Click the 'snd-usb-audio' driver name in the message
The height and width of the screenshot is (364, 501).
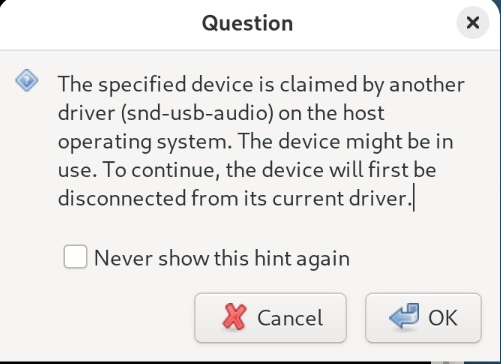[x=198, y=113]
